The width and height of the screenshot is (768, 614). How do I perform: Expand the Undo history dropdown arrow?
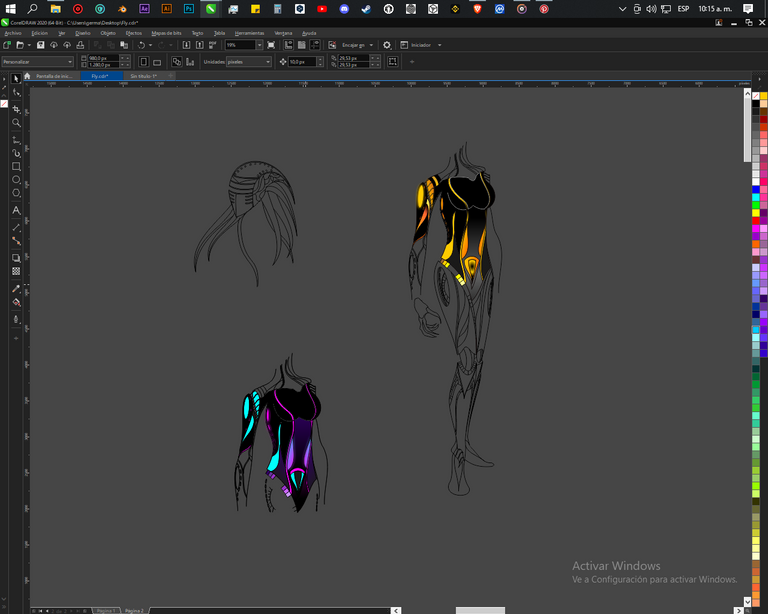click(x=150, y=45)
